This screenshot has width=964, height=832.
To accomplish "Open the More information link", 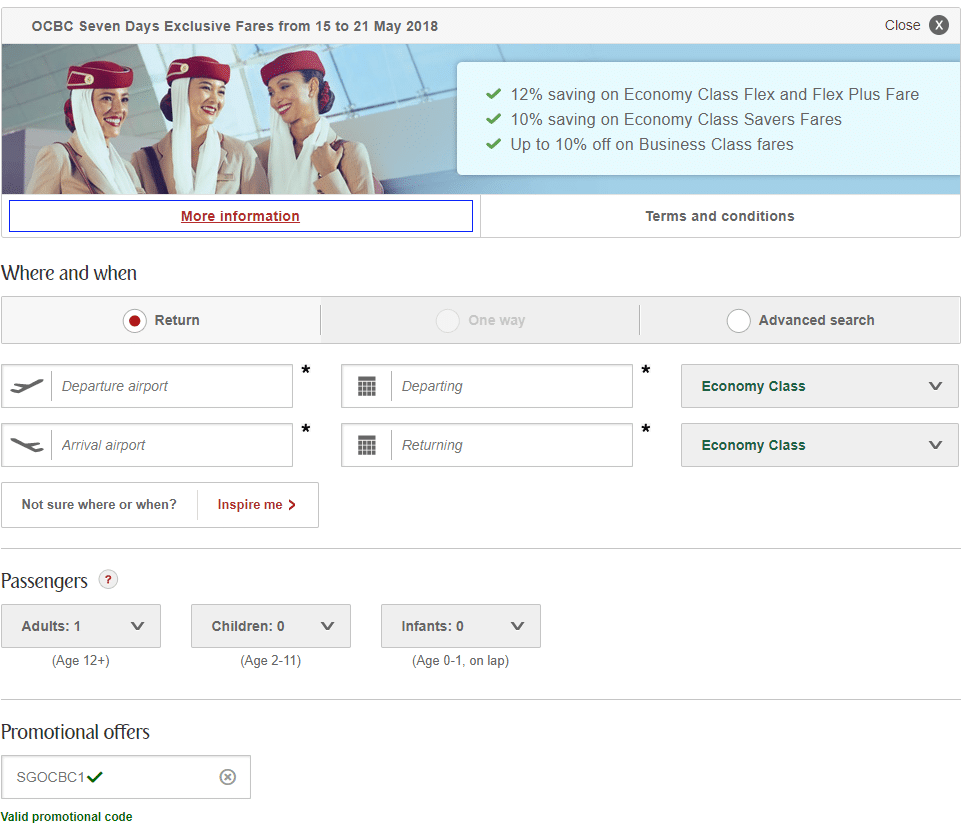I will [240, 216].
